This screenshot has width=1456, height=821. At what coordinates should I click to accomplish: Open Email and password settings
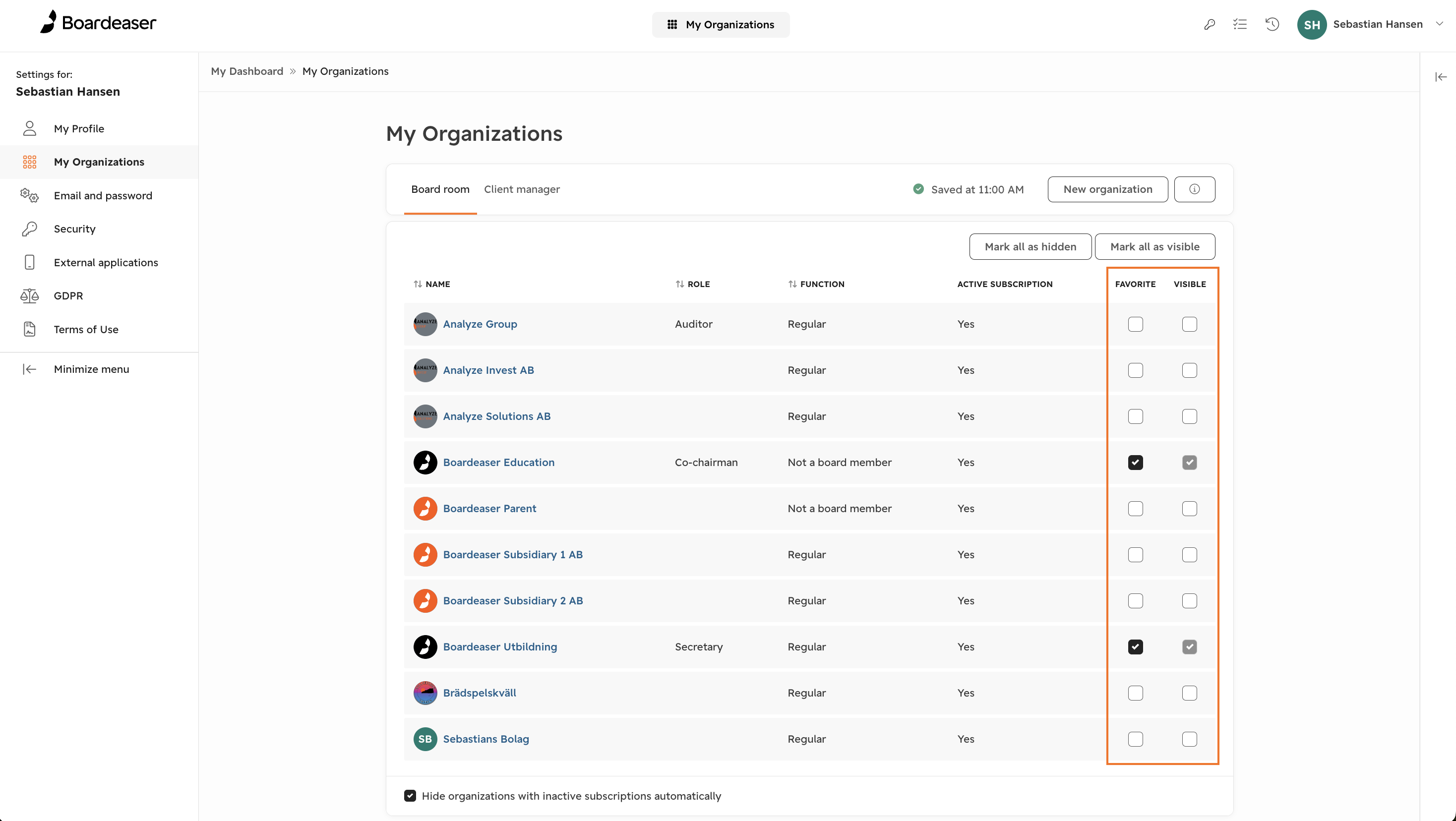(x=99, y=195)
